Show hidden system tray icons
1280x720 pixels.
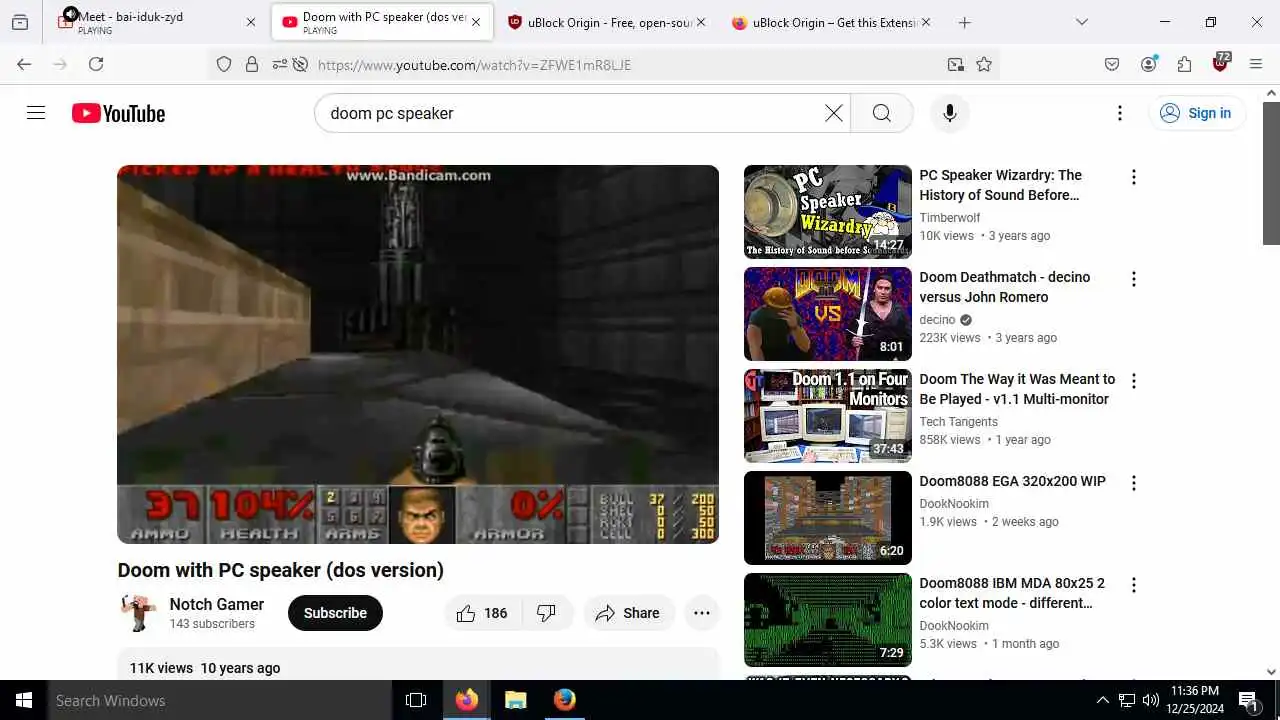pos(1103,700)
